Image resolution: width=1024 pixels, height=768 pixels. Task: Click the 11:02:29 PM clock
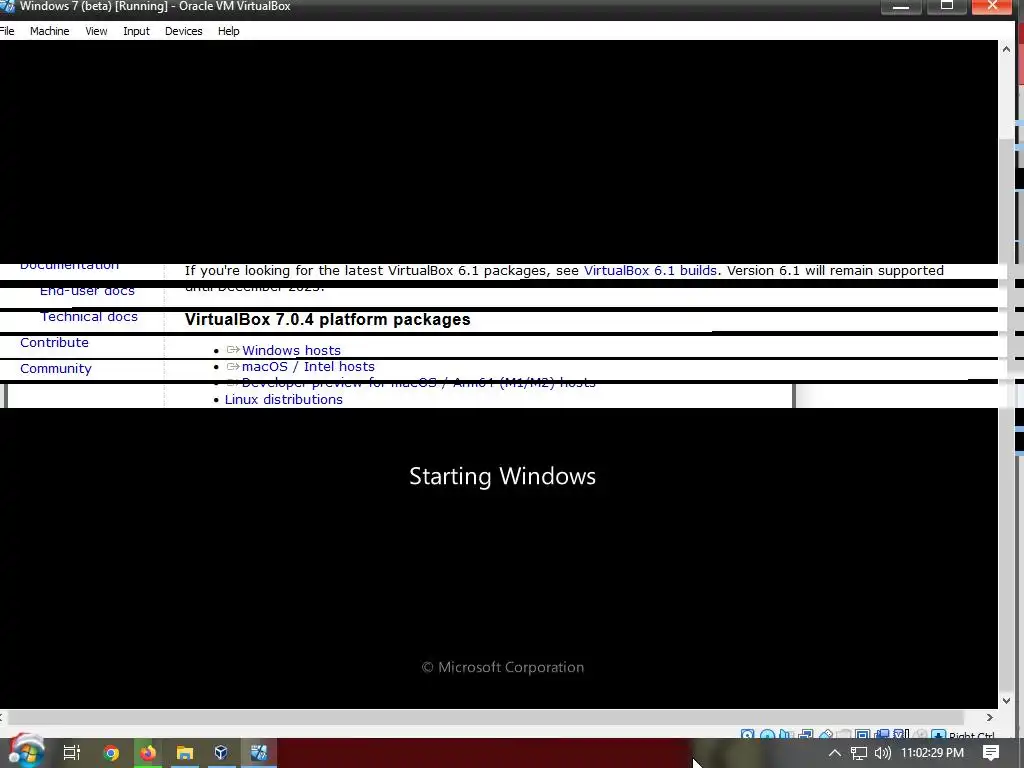pyautogui.click(x=932, y=752)
